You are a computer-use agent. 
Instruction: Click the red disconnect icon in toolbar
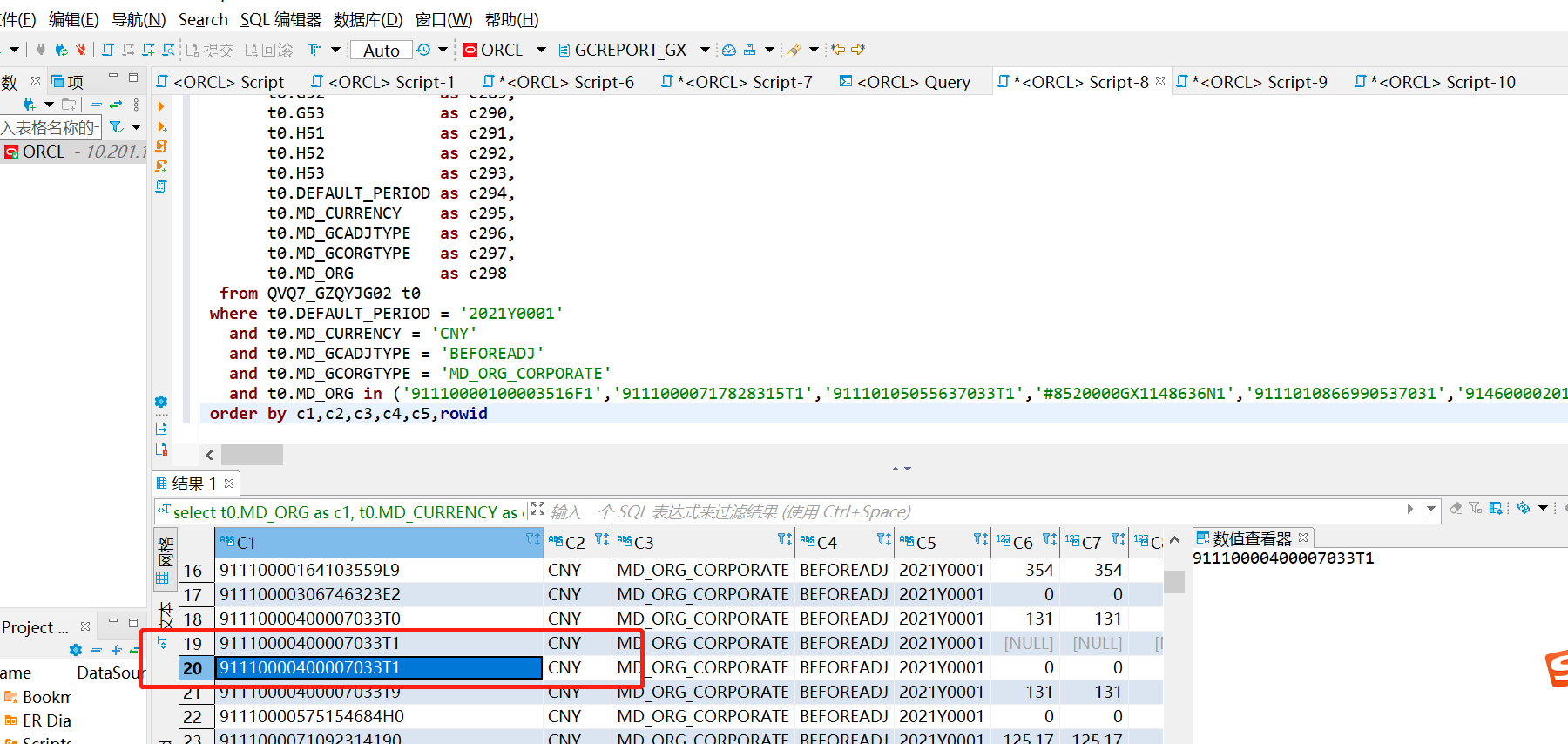[x=81, y=50]
